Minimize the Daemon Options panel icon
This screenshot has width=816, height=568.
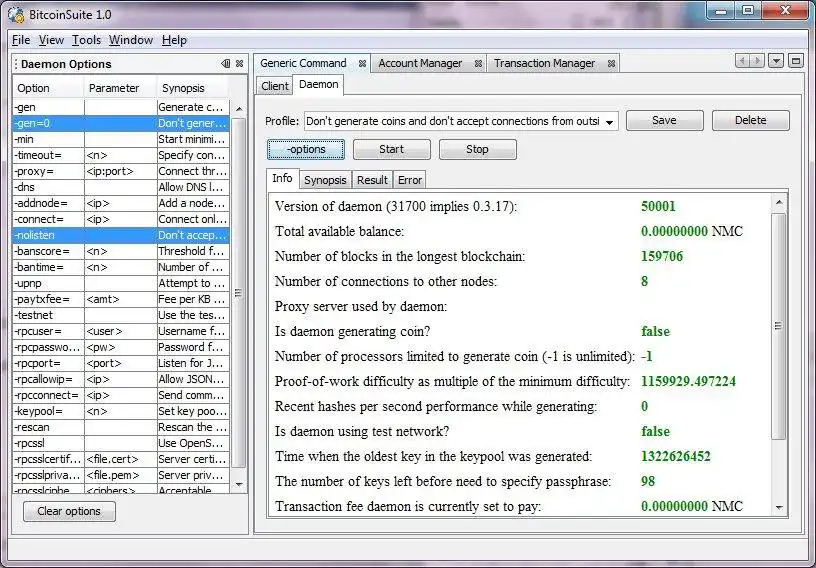(225, 64)
